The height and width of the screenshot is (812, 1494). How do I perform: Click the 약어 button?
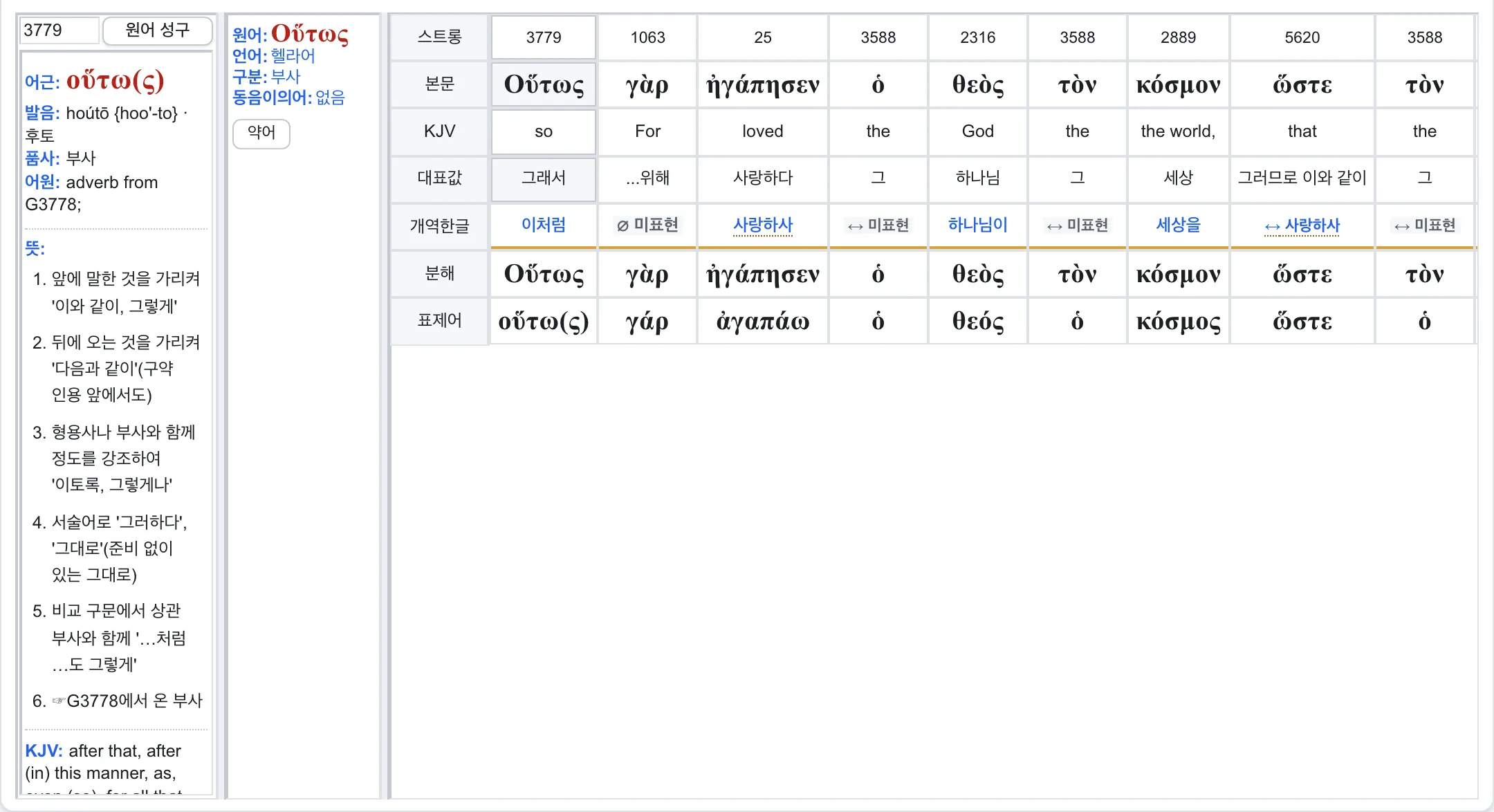coord(261,133)
